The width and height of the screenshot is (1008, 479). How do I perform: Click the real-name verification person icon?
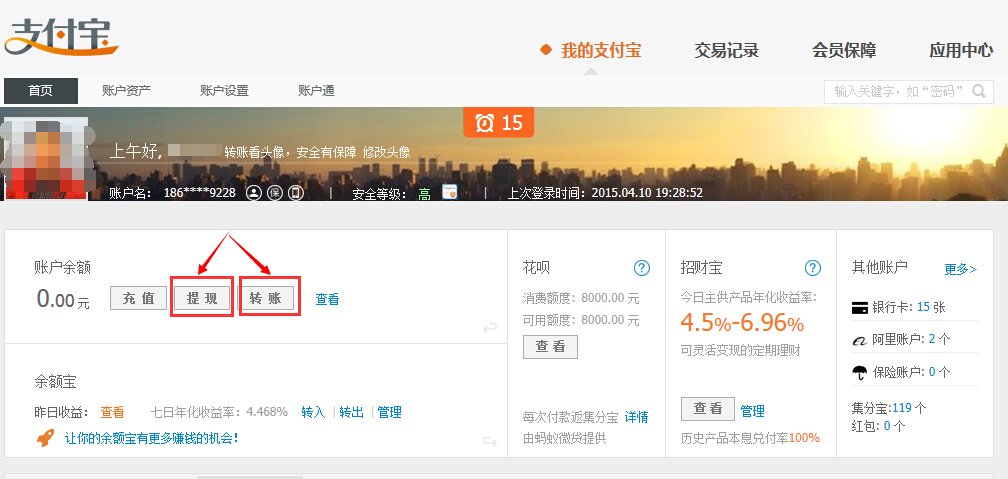(254, 192)
